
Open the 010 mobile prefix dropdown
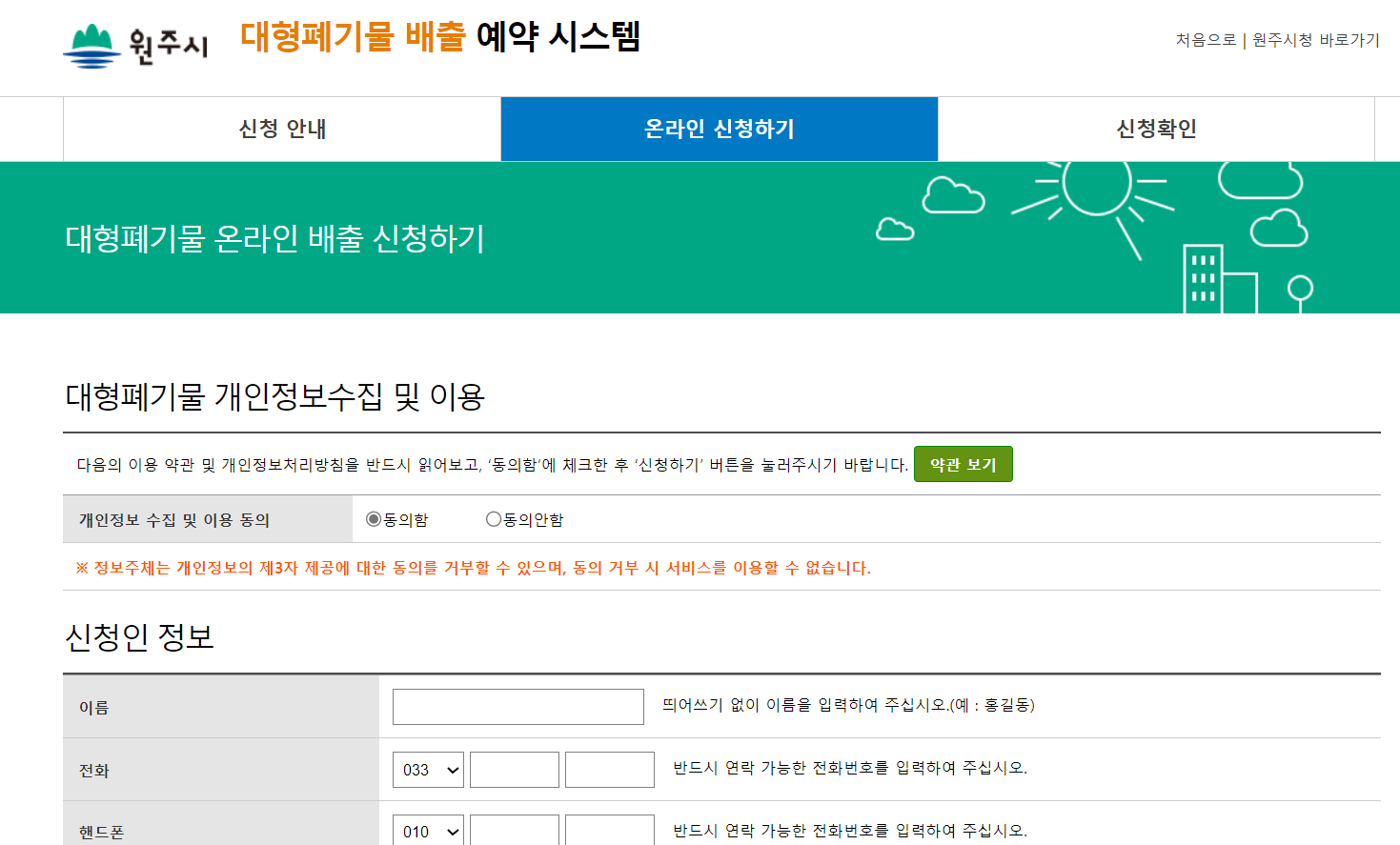[427, 830]
